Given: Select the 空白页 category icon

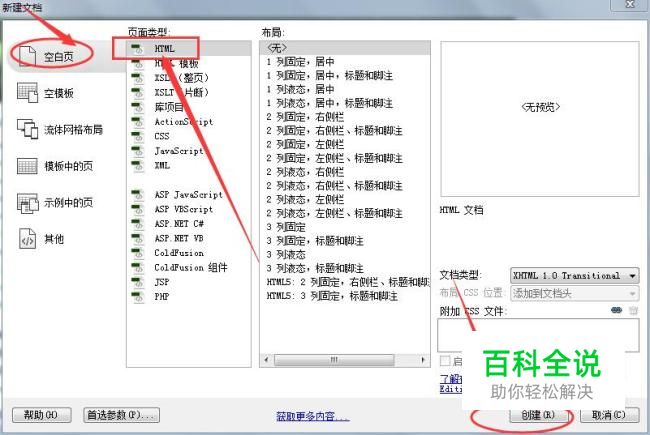Looking at the screenshot, I should 28,56.
